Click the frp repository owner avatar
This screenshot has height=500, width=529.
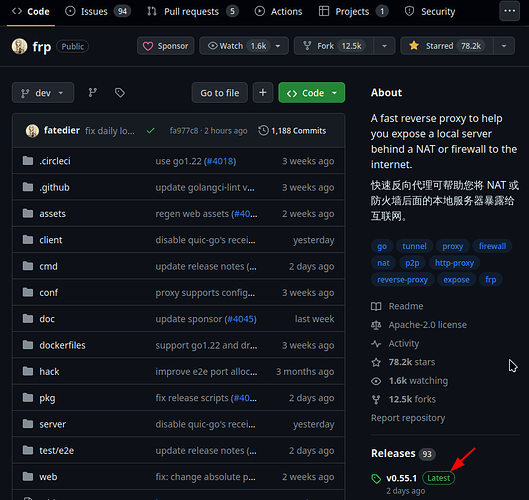point(20,46)
